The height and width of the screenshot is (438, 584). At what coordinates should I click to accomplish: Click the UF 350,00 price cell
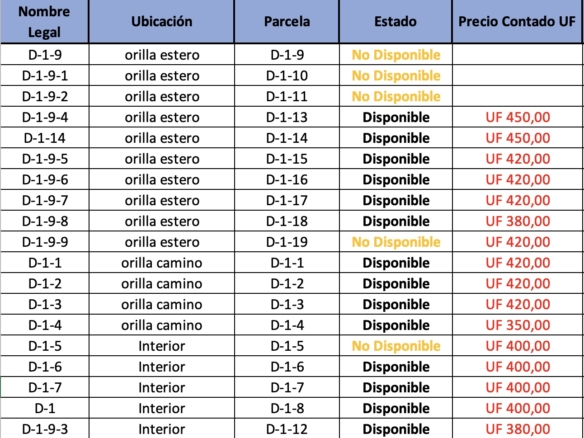click(517, 325)
